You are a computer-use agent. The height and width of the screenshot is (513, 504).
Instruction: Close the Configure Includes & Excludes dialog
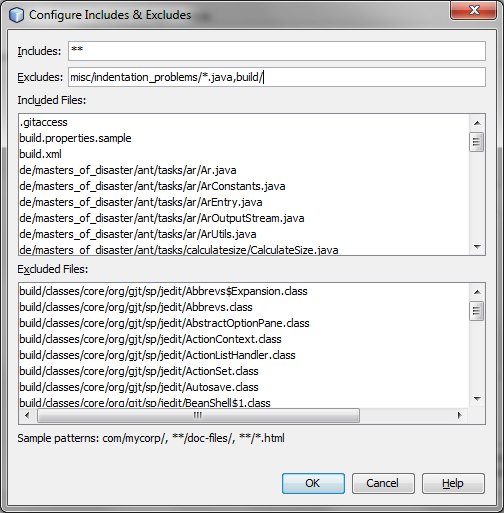(x=474, y=10)
